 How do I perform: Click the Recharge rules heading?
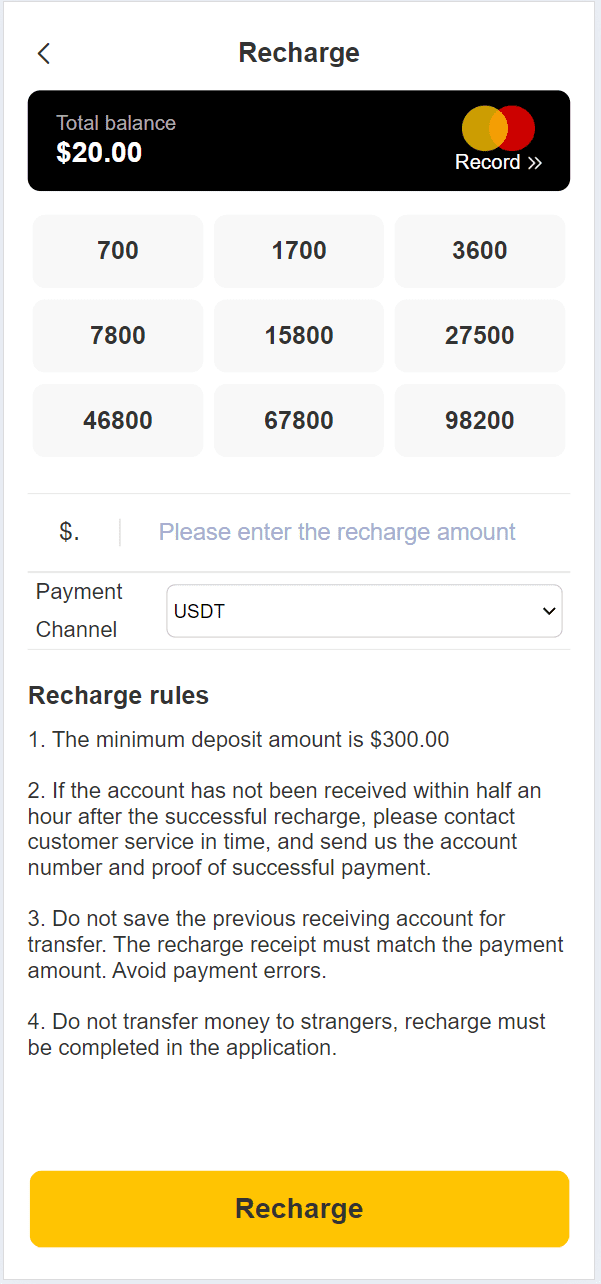pos(118,695)
